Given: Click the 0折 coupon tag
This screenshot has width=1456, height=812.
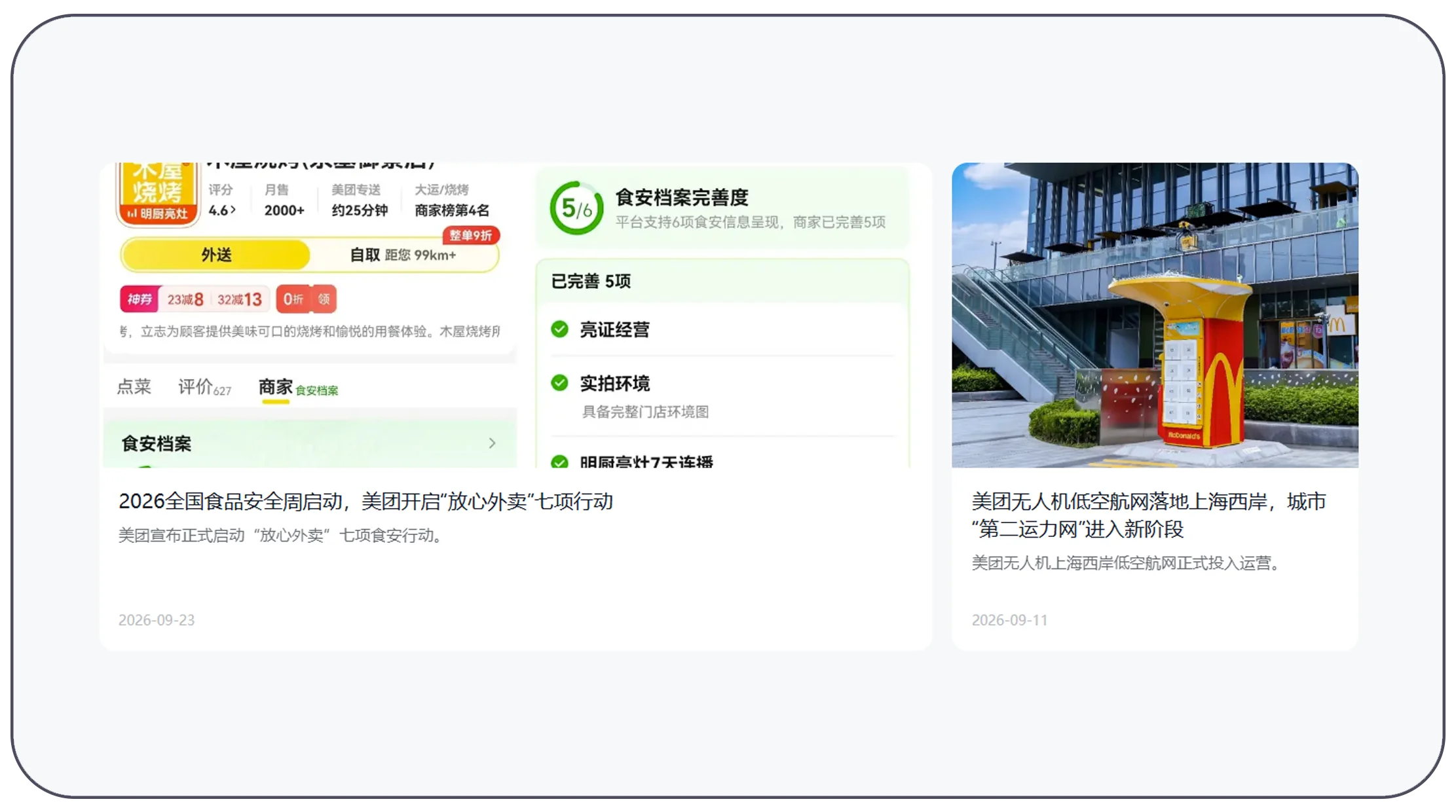Looking at the screenshot, I should tap(293, 299).
